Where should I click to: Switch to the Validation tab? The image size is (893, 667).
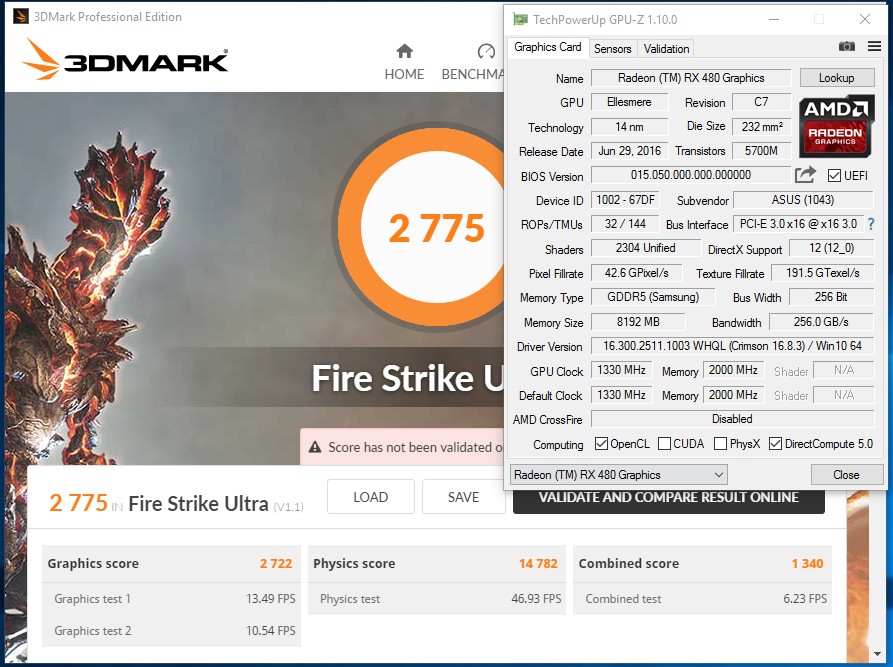[x=666, y=49]
